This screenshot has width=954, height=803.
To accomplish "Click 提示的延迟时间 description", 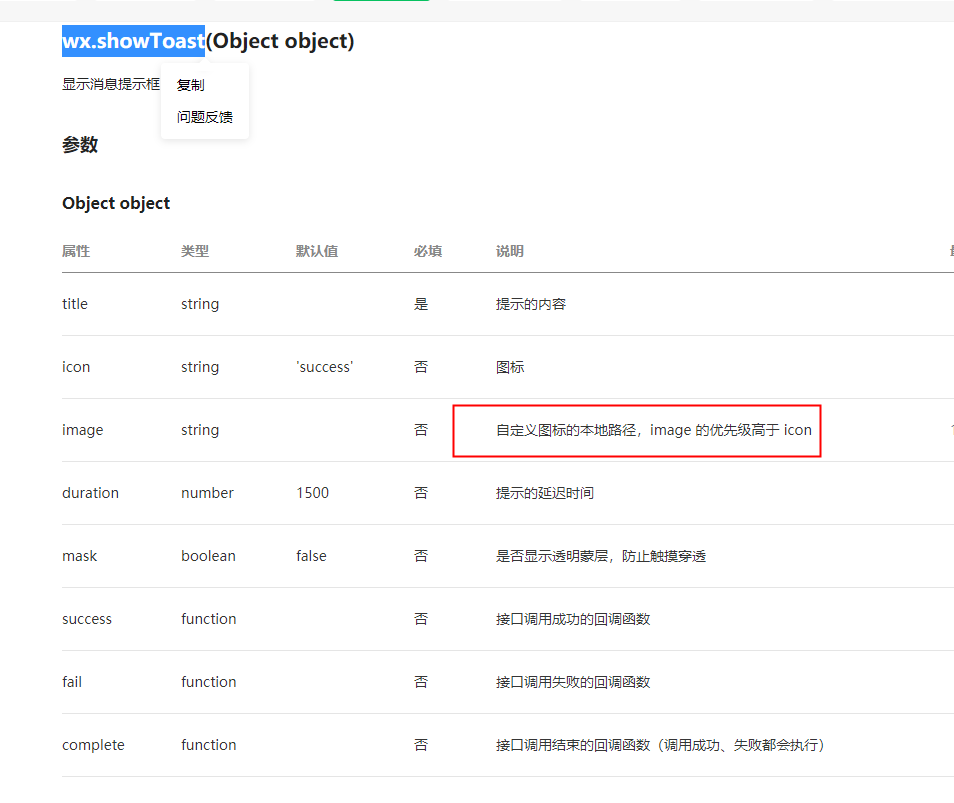I will (545, 493).
